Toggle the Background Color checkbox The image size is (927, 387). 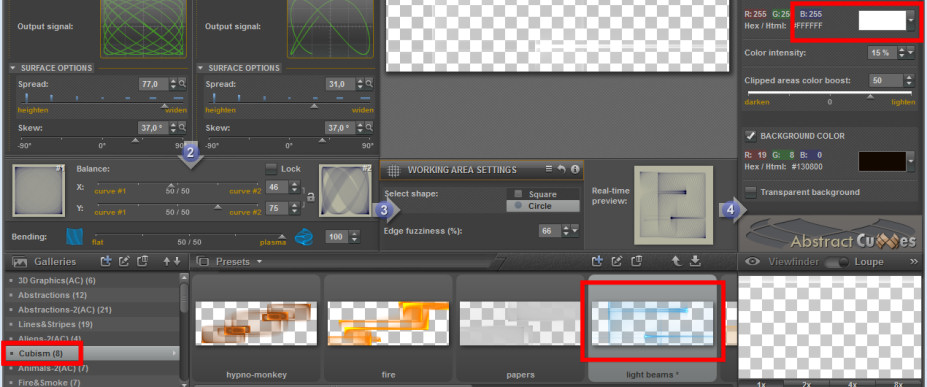coord(750,136)
